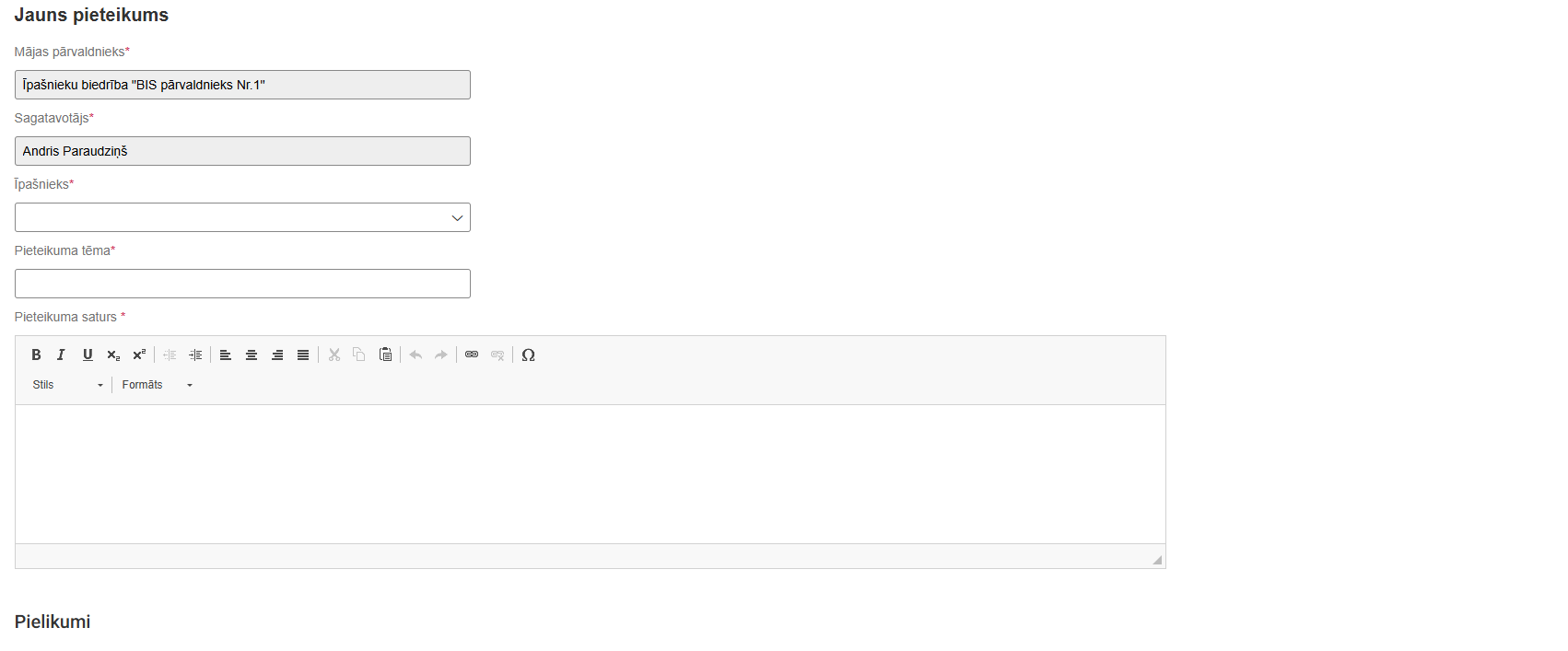Insert a special character (omega icon)
This screenshot has width=1568, height=651.
coord(528,355)
